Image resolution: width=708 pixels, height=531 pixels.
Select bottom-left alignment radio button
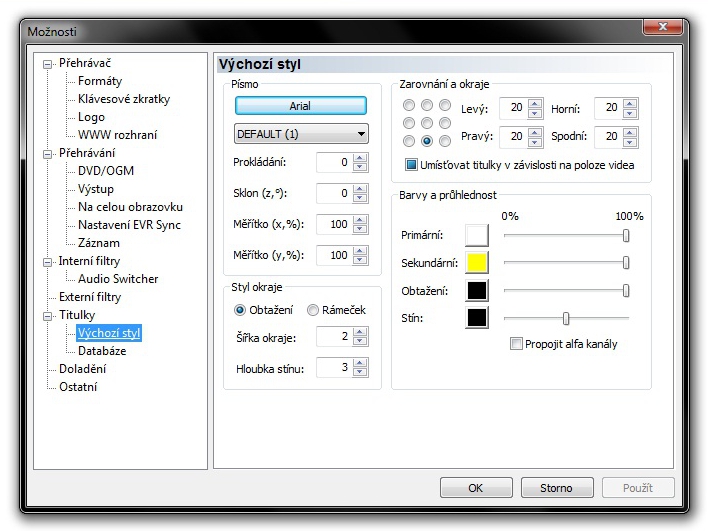[409, 141]
